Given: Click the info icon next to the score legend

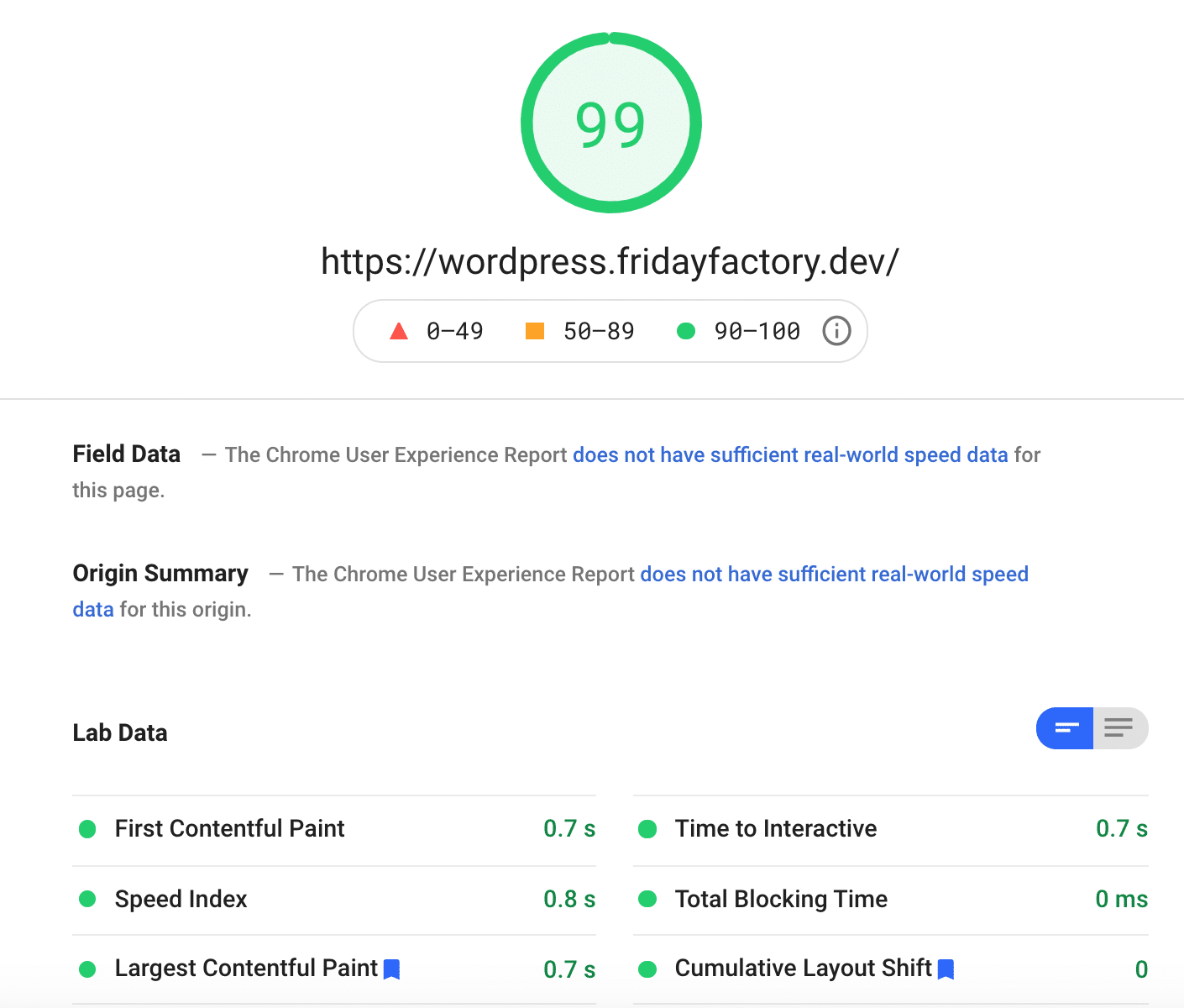Looking at the screenshot, I should tap(835, 331).
